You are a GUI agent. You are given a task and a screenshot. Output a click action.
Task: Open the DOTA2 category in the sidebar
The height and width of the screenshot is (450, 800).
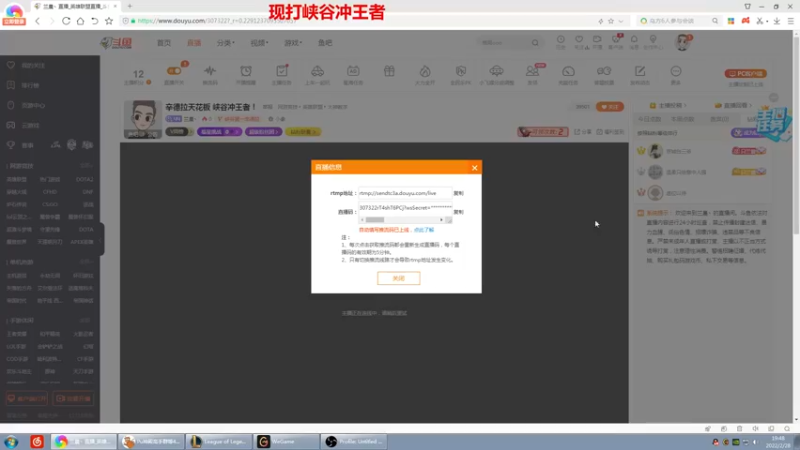[x=84, y=180]
